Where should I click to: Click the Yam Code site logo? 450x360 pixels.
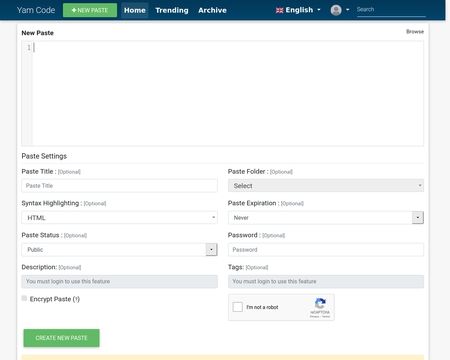(36, 10)
